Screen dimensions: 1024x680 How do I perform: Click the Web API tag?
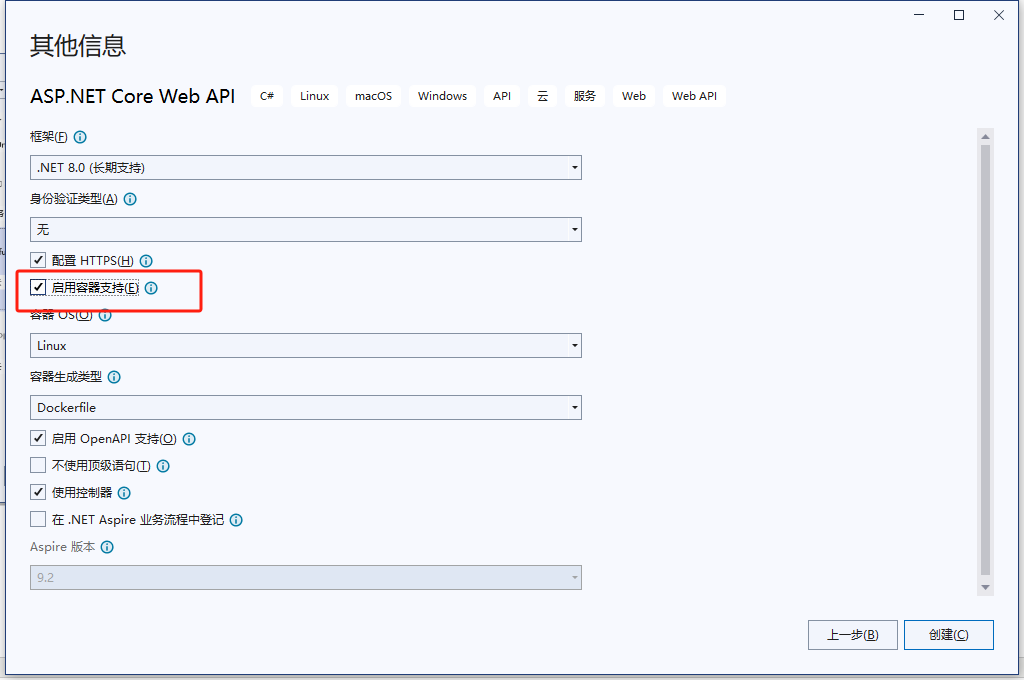[x=694, y=96]
